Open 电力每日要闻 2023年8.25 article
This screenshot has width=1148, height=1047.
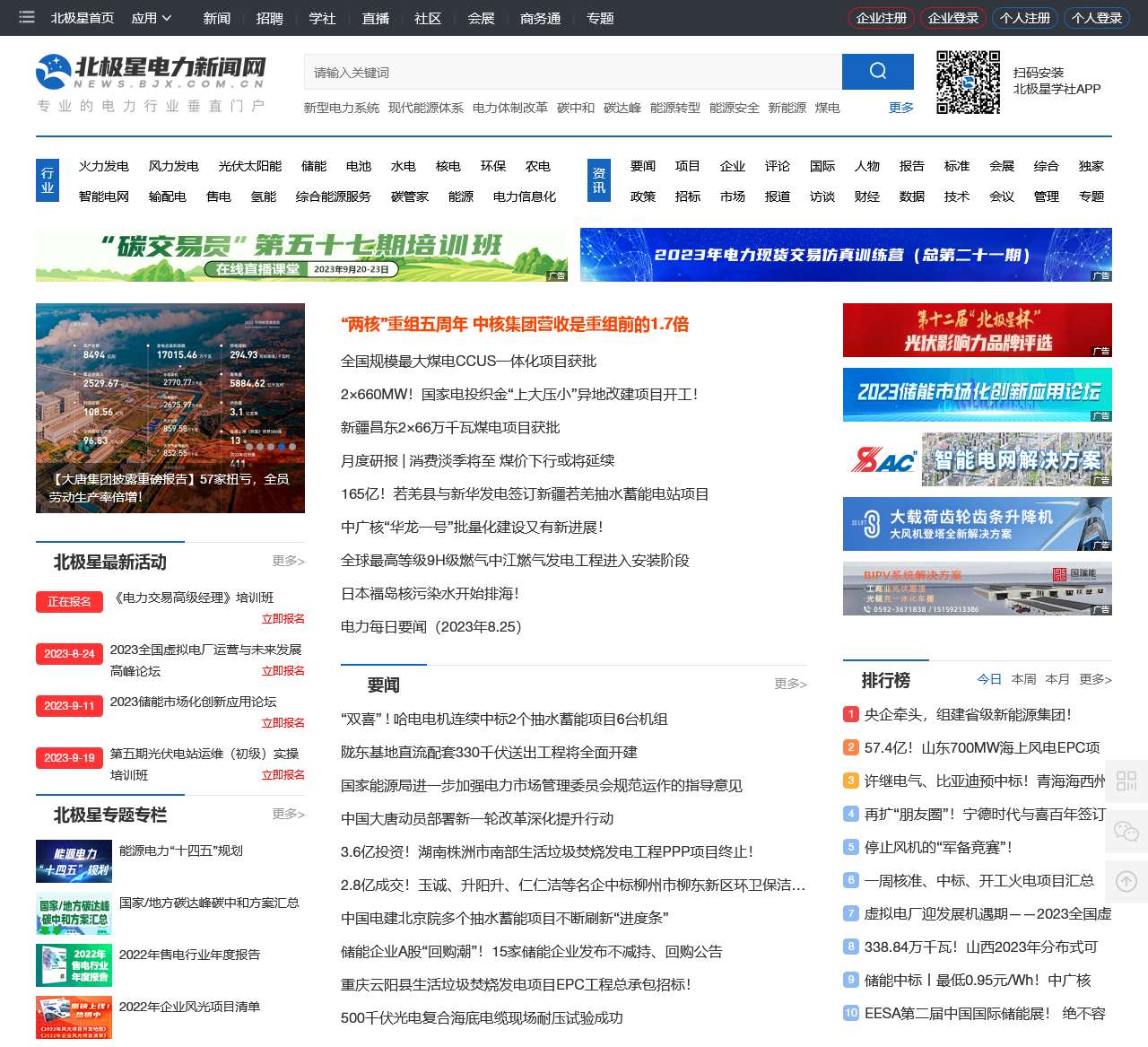click(x=431, y=627)
